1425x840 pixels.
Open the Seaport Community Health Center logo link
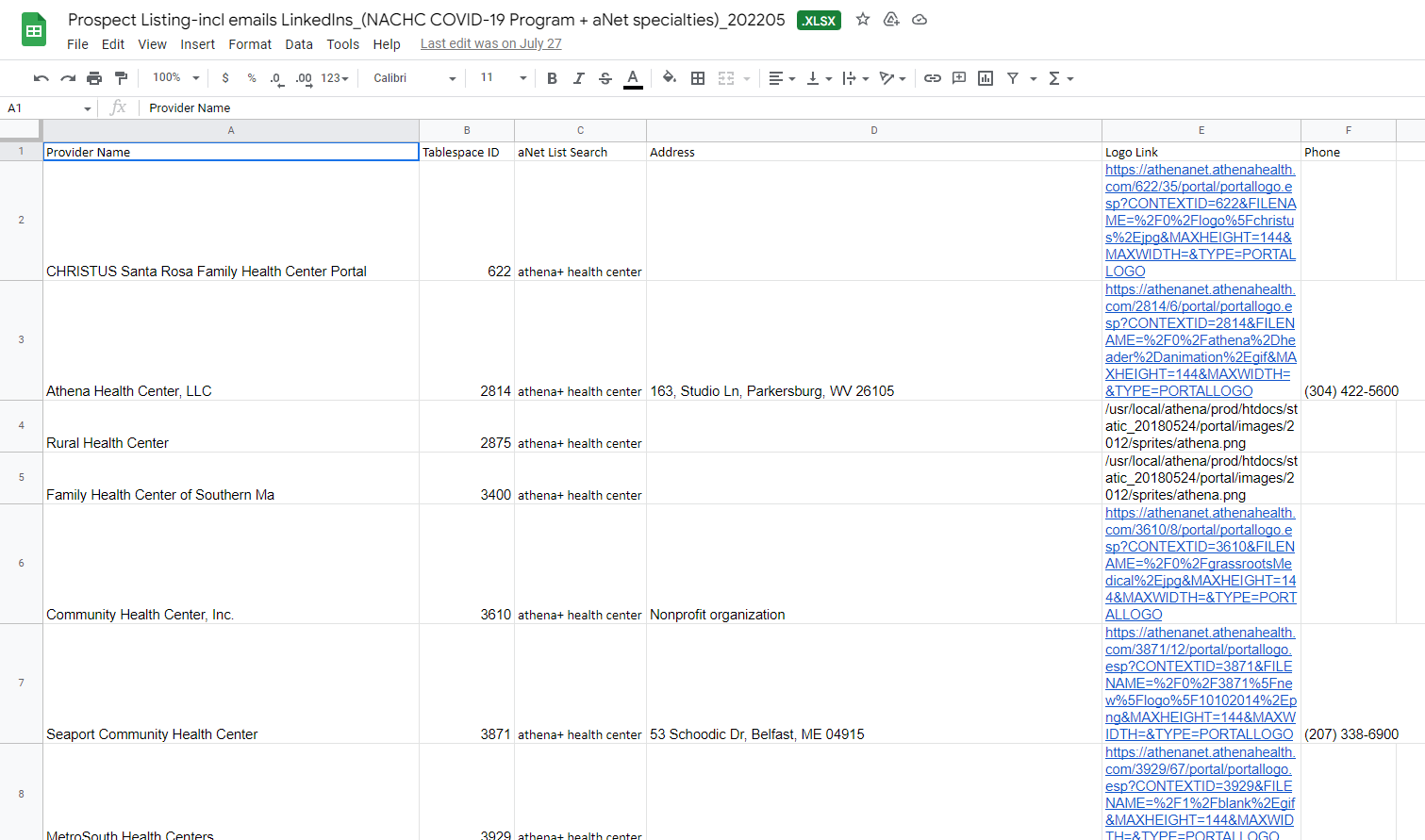coord(1201,684)
